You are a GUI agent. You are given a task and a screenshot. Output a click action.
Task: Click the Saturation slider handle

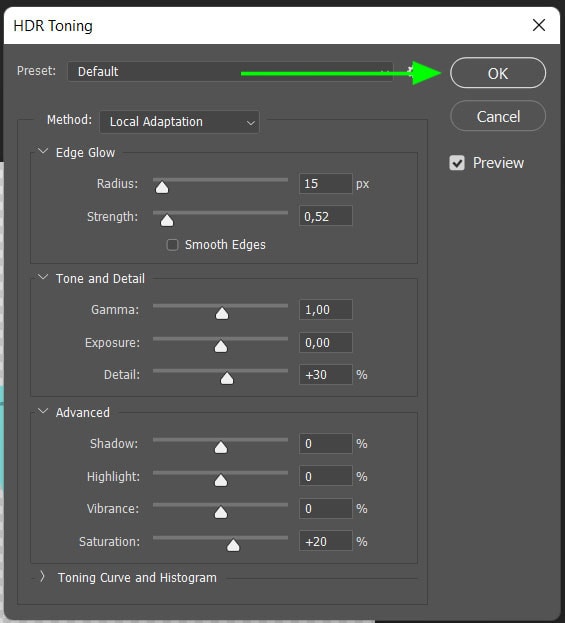(x=233, y=545)
